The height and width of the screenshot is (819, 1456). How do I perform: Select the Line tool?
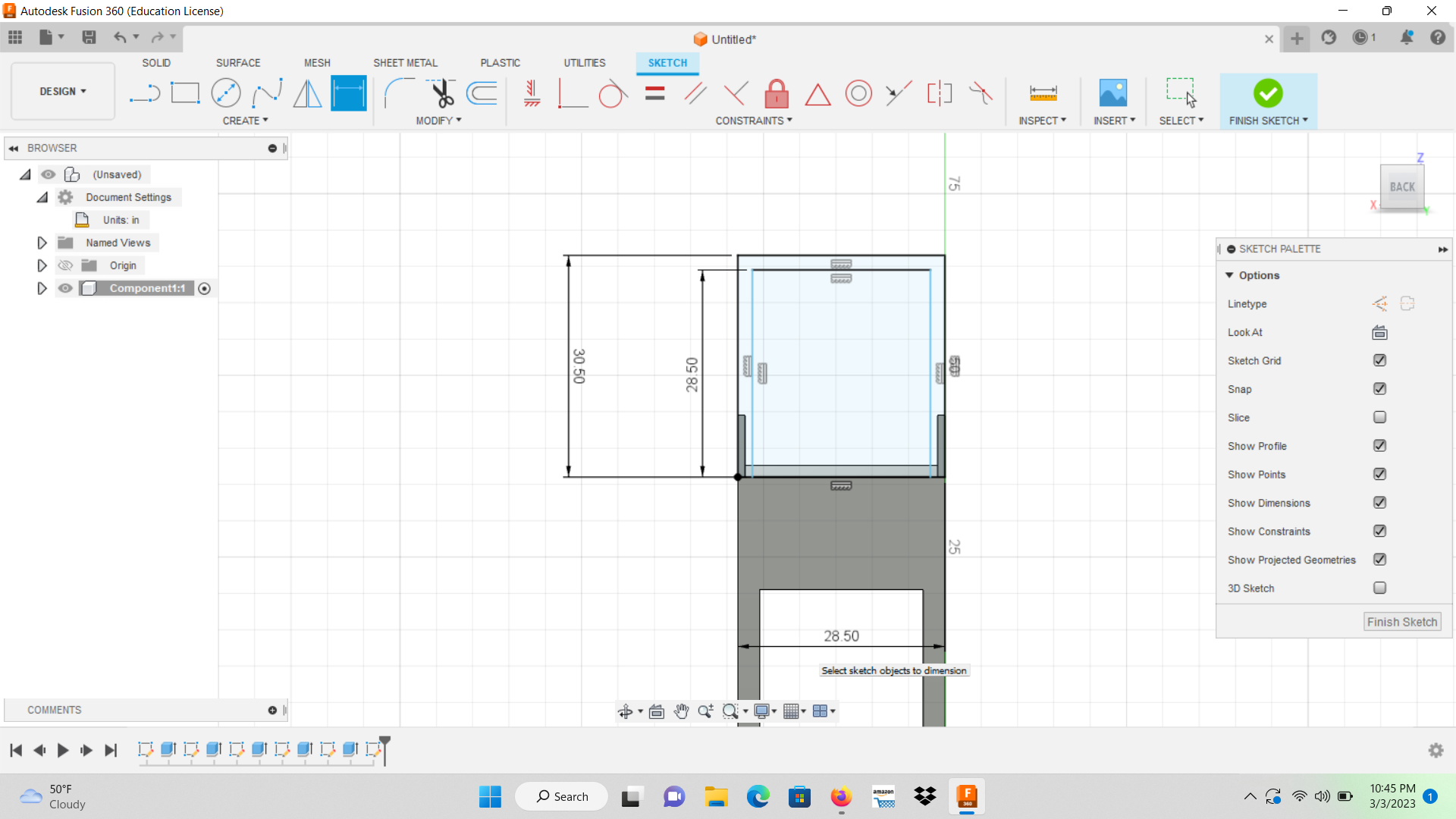[x=144, y=93]
